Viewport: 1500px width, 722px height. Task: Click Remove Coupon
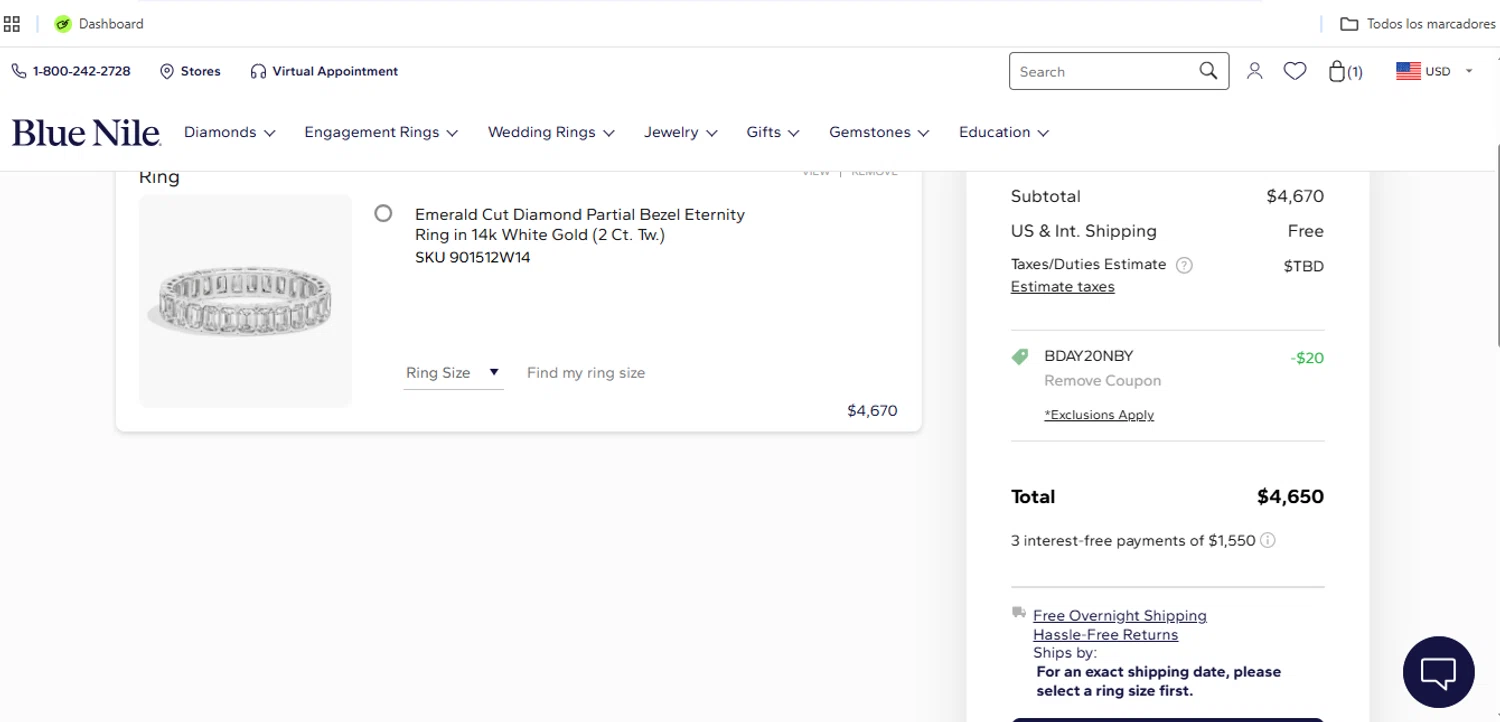pyautogui.click(x=1102, y=381)
